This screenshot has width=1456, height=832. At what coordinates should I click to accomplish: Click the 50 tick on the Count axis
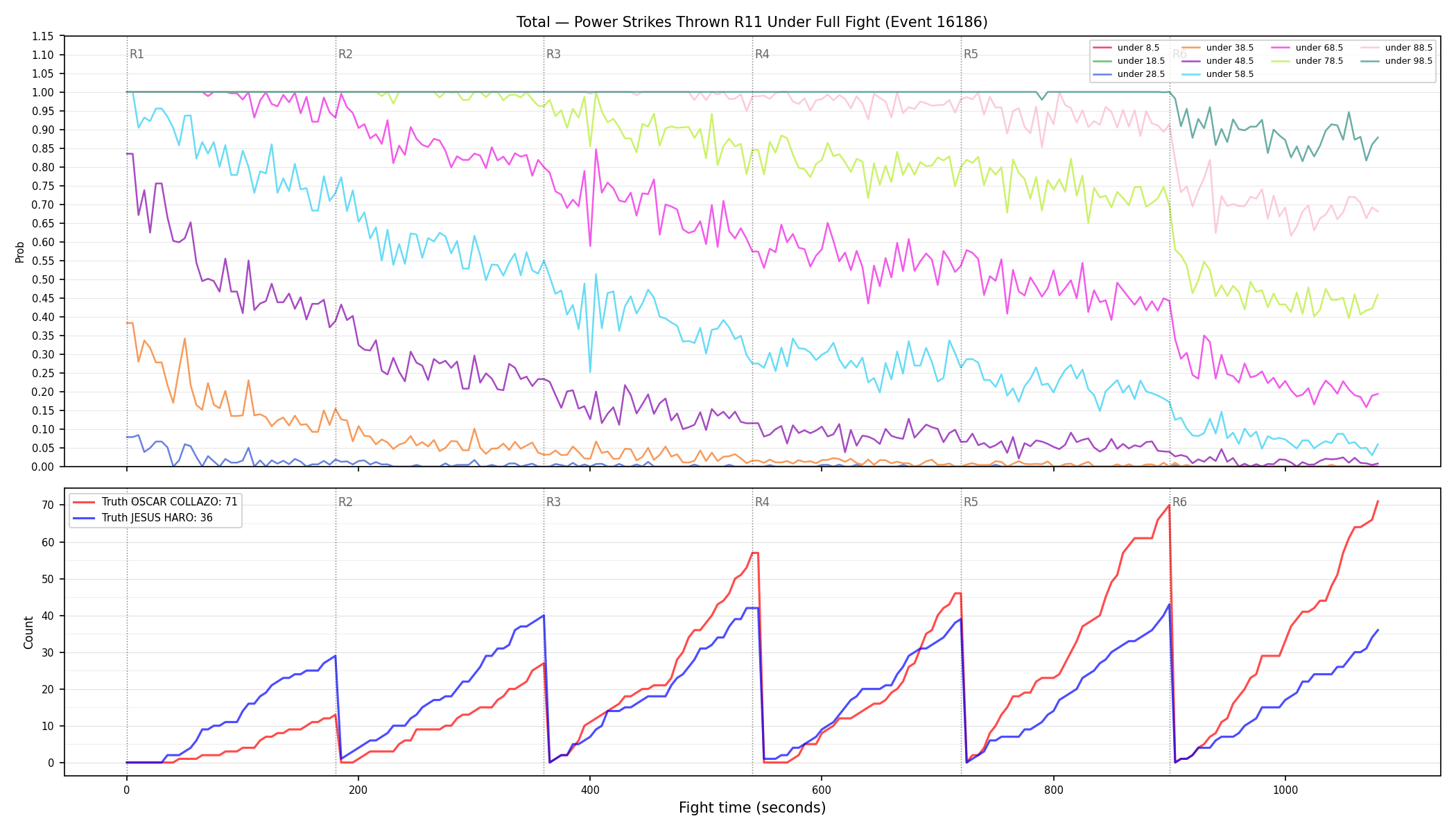tap(48, 579)
